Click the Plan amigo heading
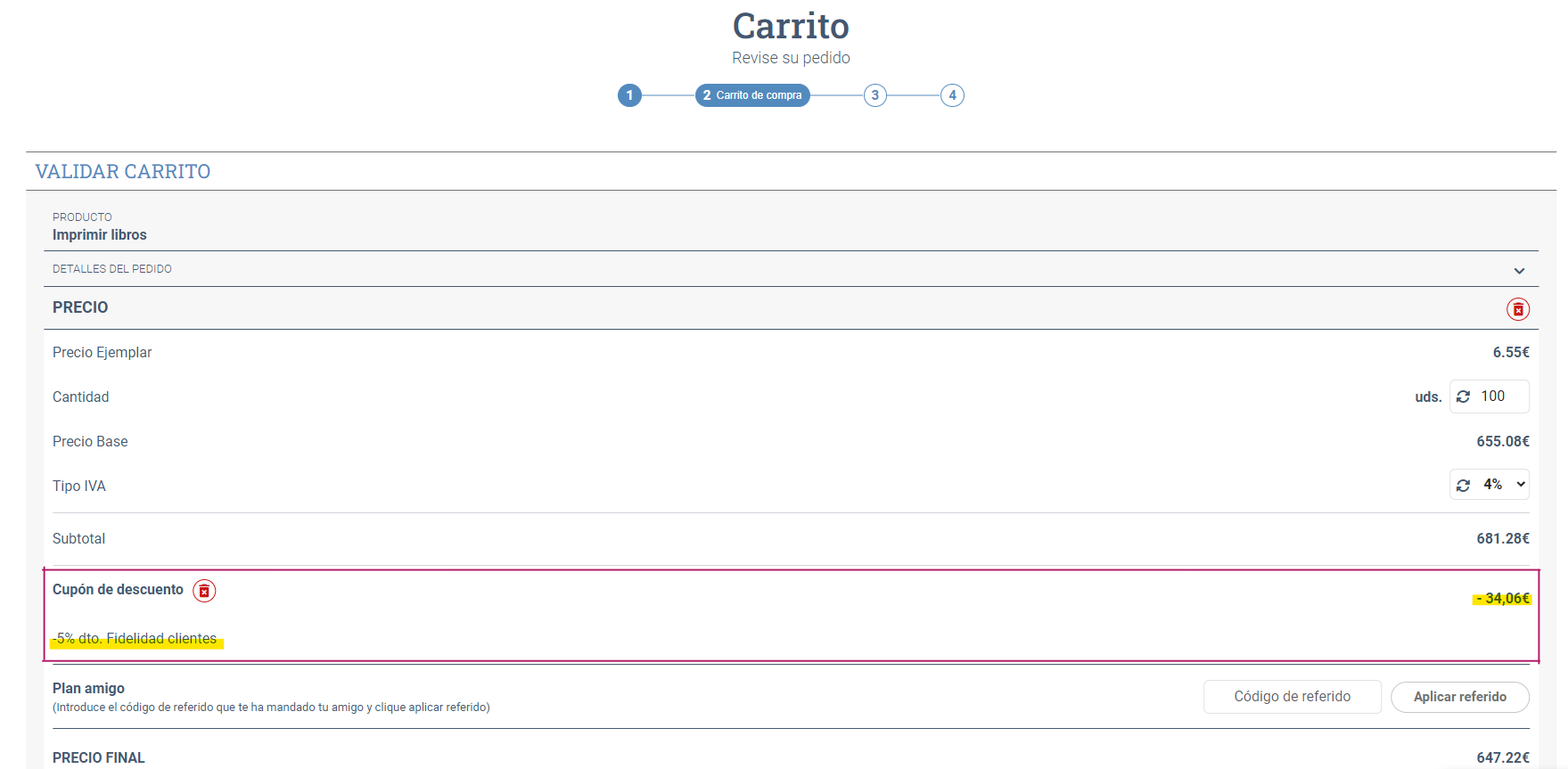The height and width of the screenshot is (769, 1568). coord(88,688)
